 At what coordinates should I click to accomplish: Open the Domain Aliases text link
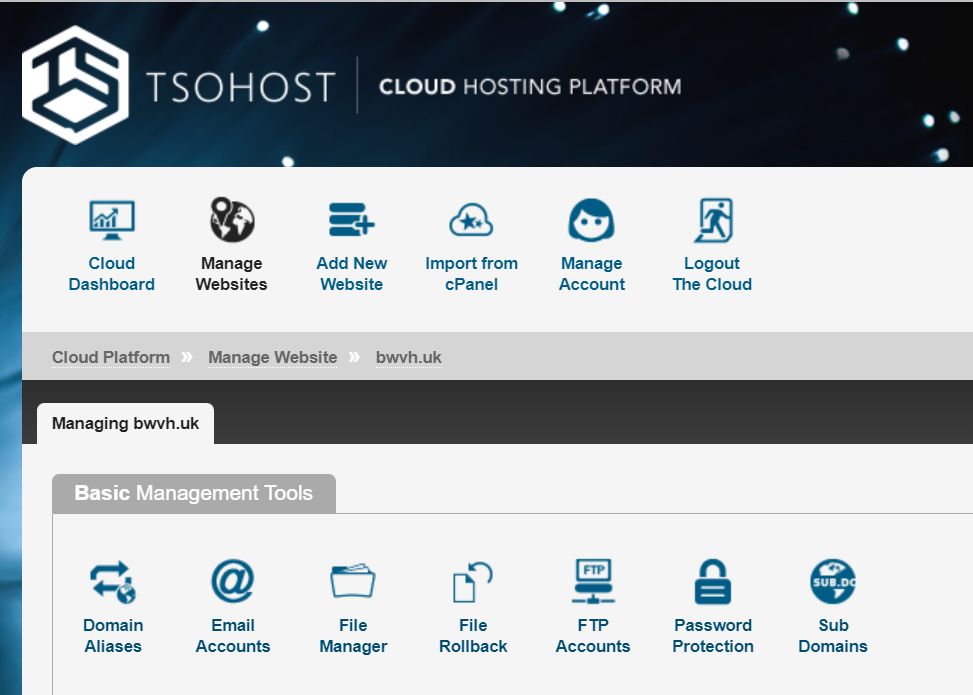[x=113, y=635]
